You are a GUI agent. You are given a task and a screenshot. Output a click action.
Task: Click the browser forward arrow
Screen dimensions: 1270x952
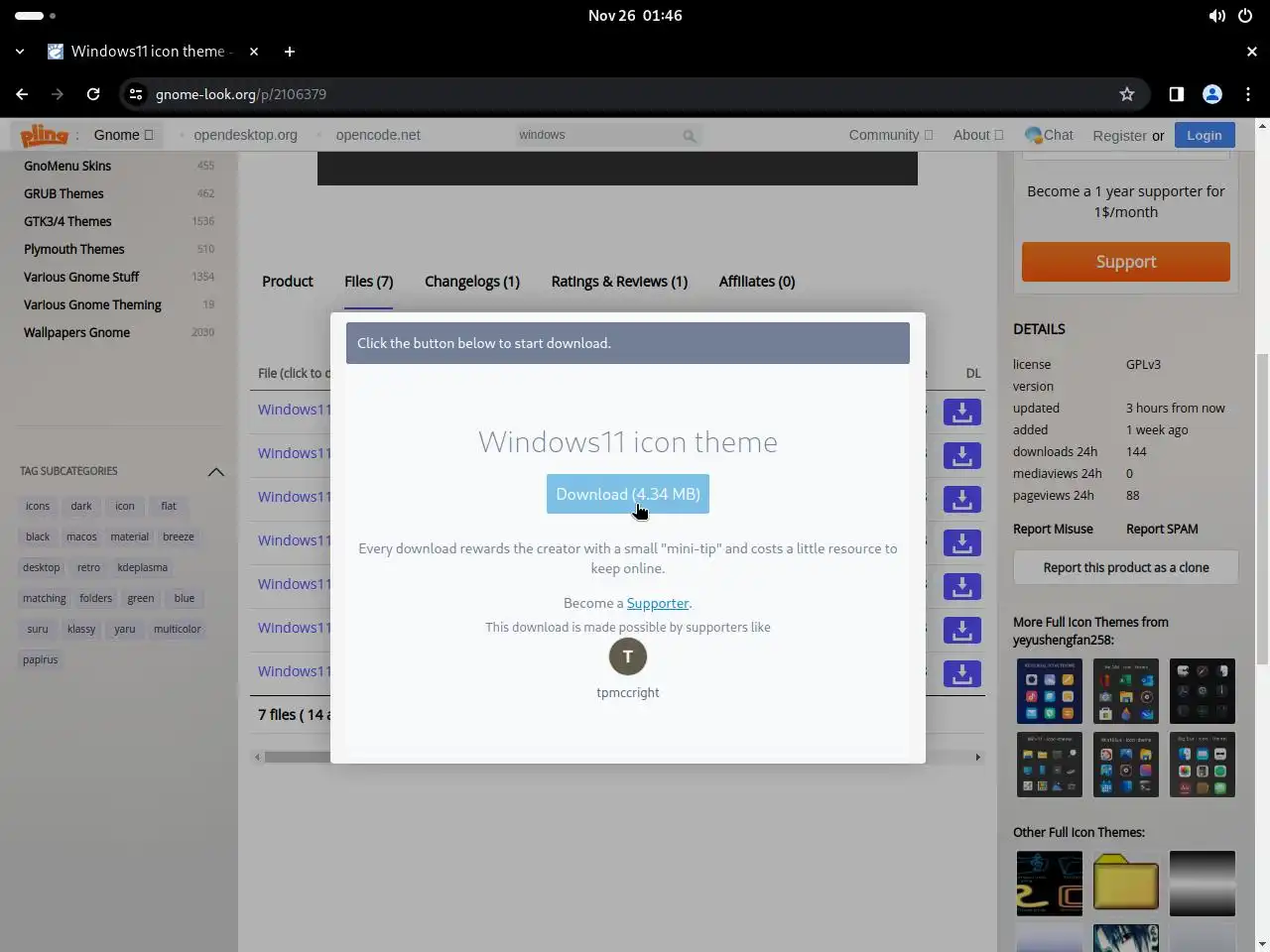pos(58,94)
